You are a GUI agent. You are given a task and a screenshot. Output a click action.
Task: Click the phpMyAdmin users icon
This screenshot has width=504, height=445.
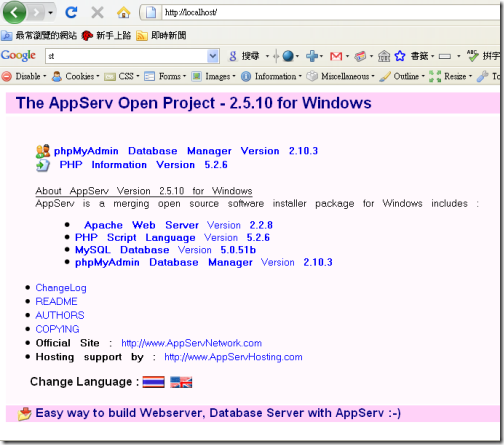point(43,151)
